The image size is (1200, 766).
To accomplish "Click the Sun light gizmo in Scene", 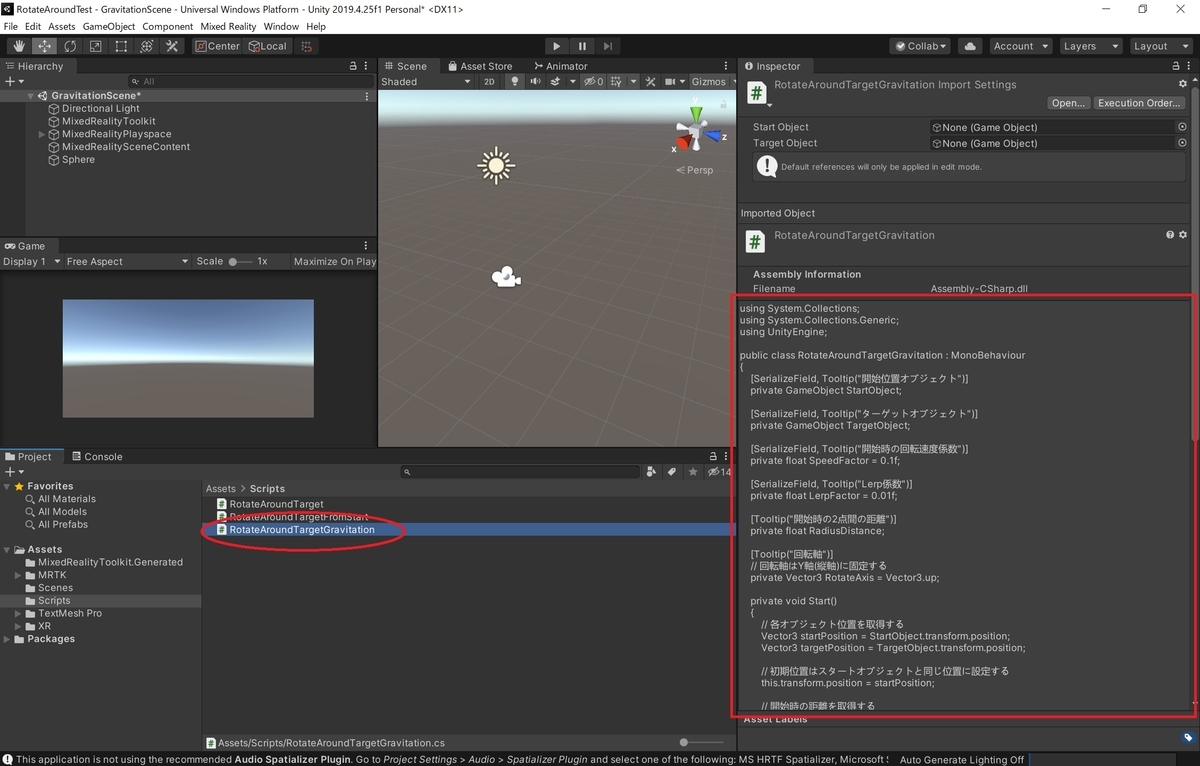I will 496,166.
